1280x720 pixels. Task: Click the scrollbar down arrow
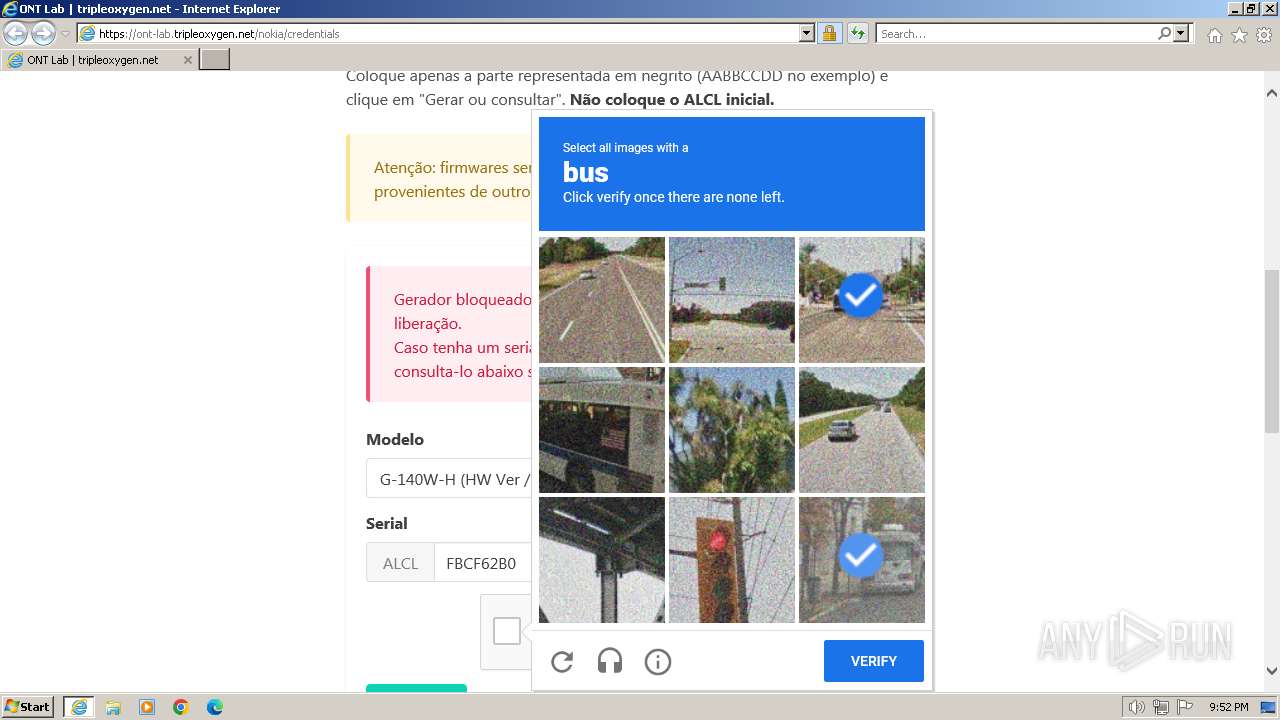pyautogui.click(x=1272, y=671)
